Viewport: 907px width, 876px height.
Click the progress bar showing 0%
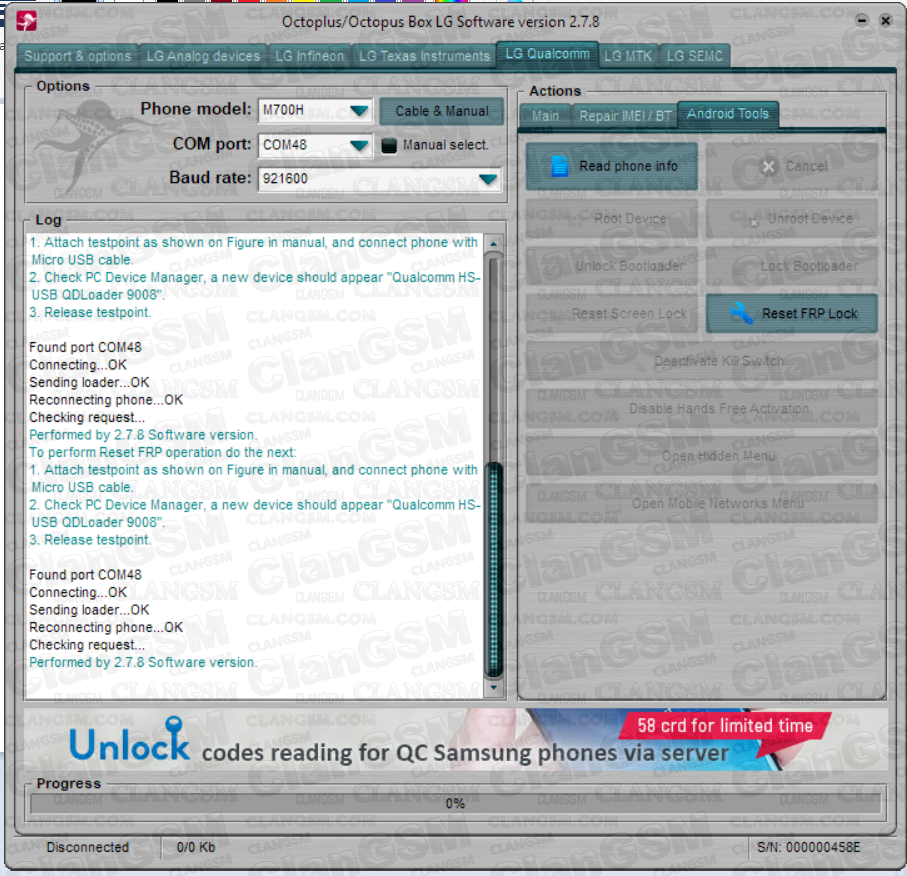coord(455,803)
